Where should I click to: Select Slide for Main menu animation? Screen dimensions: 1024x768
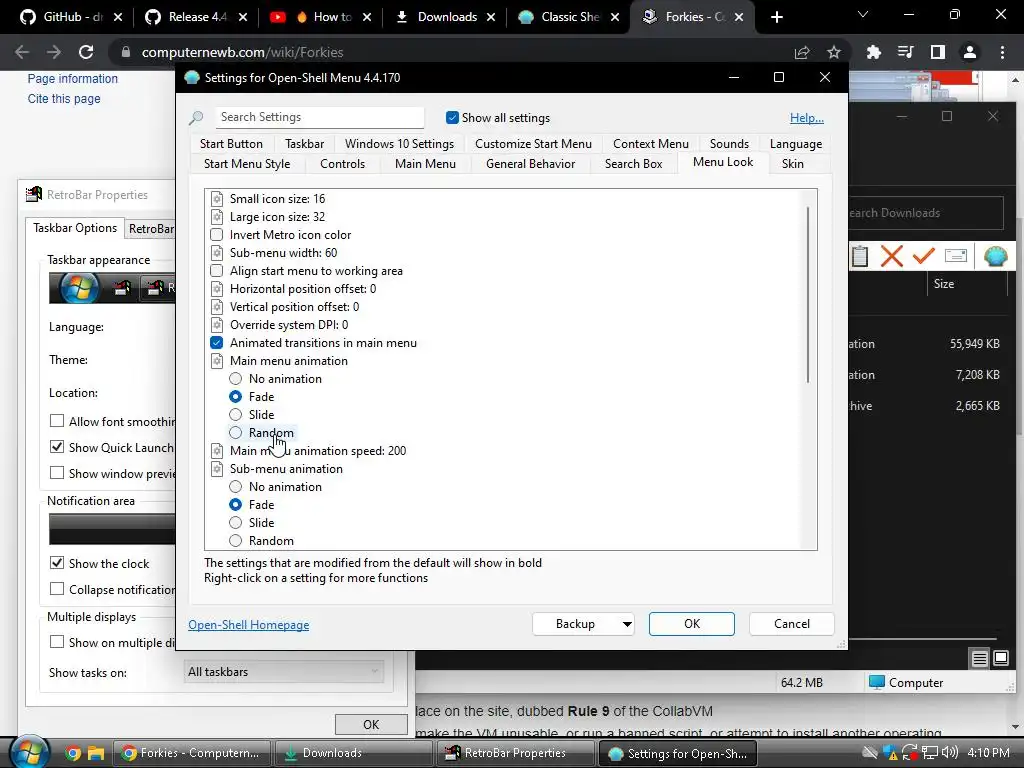(236, 415)
